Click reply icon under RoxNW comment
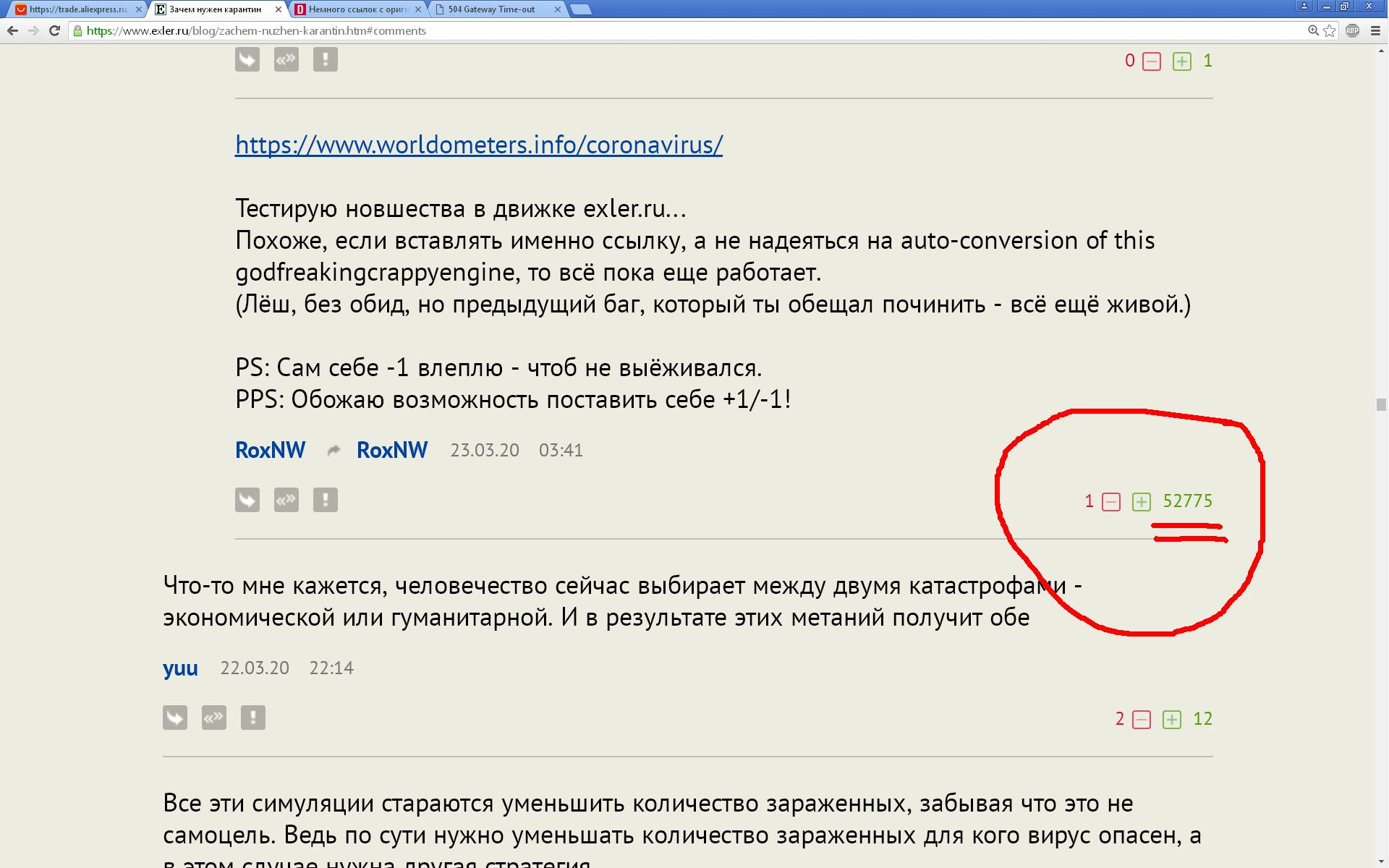This screenshot has height=868, width=1389. 247,500
